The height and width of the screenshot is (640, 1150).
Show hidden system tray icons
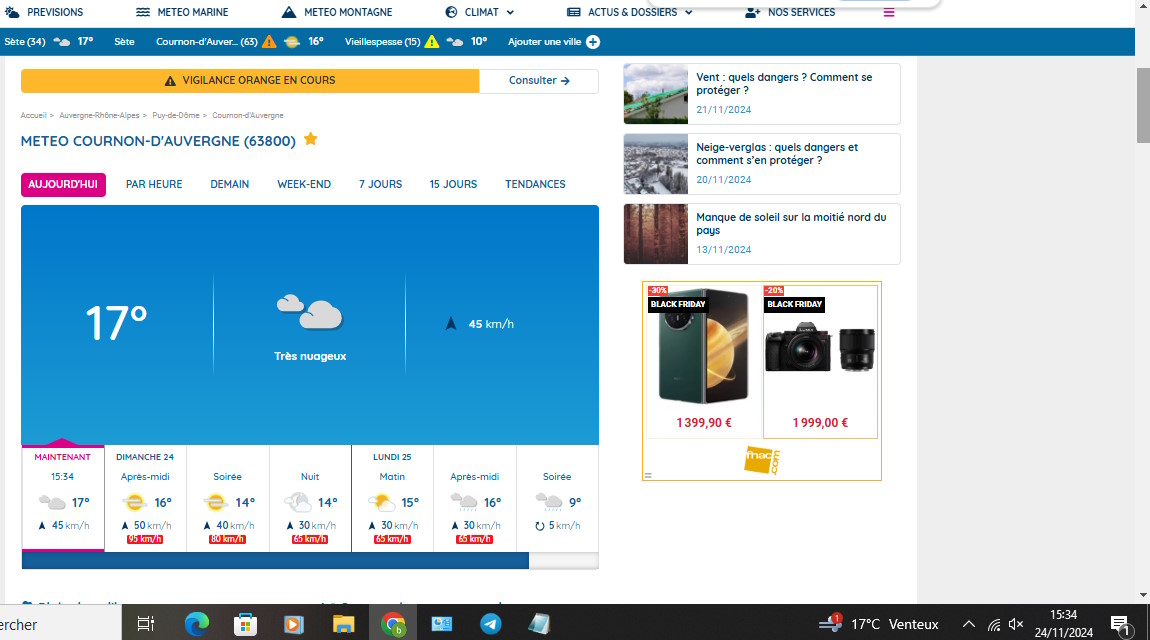969,624
